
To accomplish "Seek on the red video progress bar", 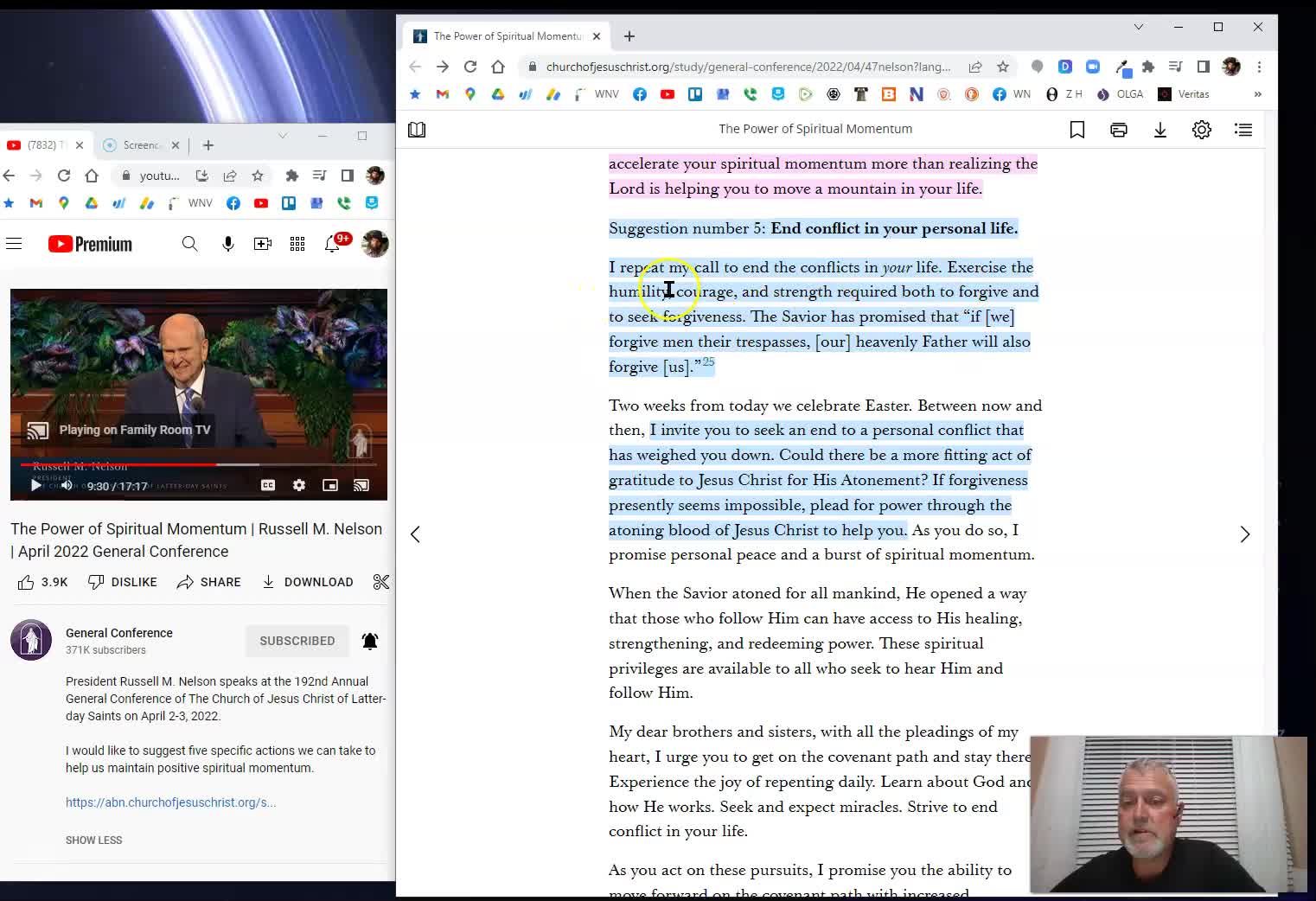I will (x=199, y=465).
